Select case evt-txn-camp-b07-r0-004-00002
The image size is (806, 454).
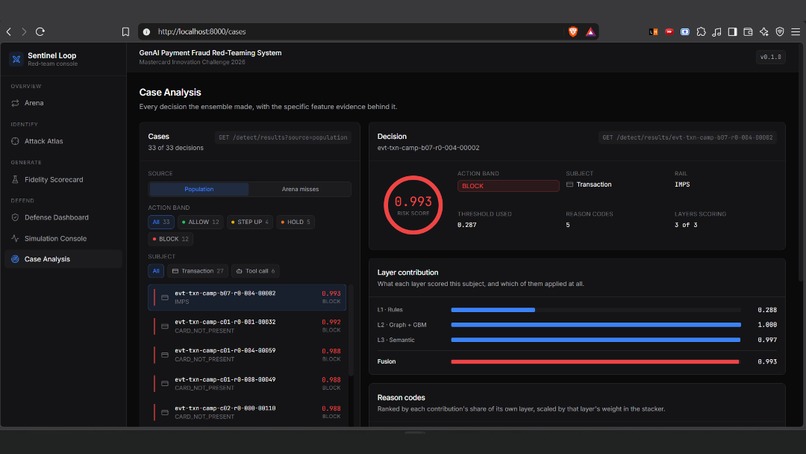click(247, 297)
